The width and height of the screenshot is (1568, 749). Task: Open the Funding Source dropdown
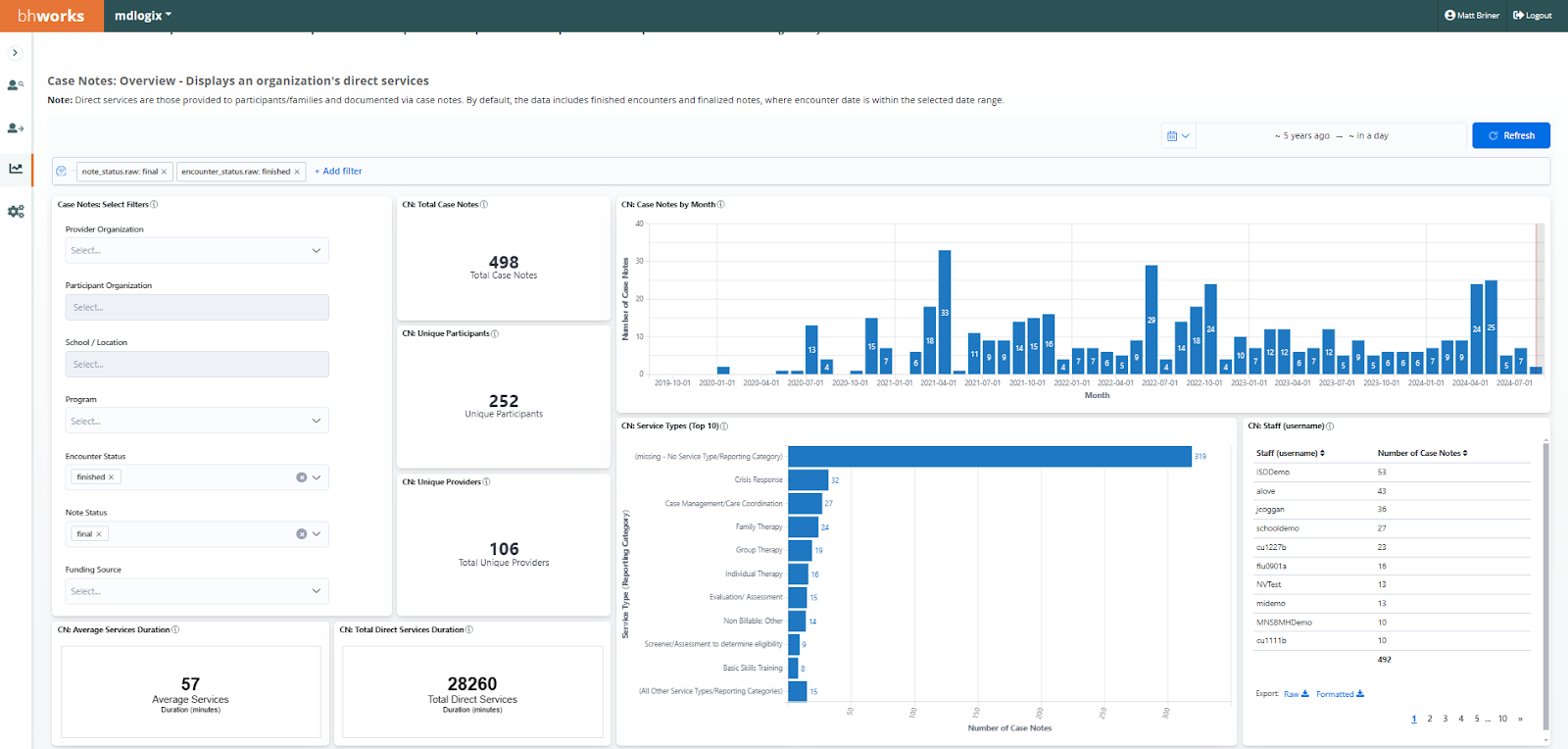pyautogui.click(x=197, y=592)
